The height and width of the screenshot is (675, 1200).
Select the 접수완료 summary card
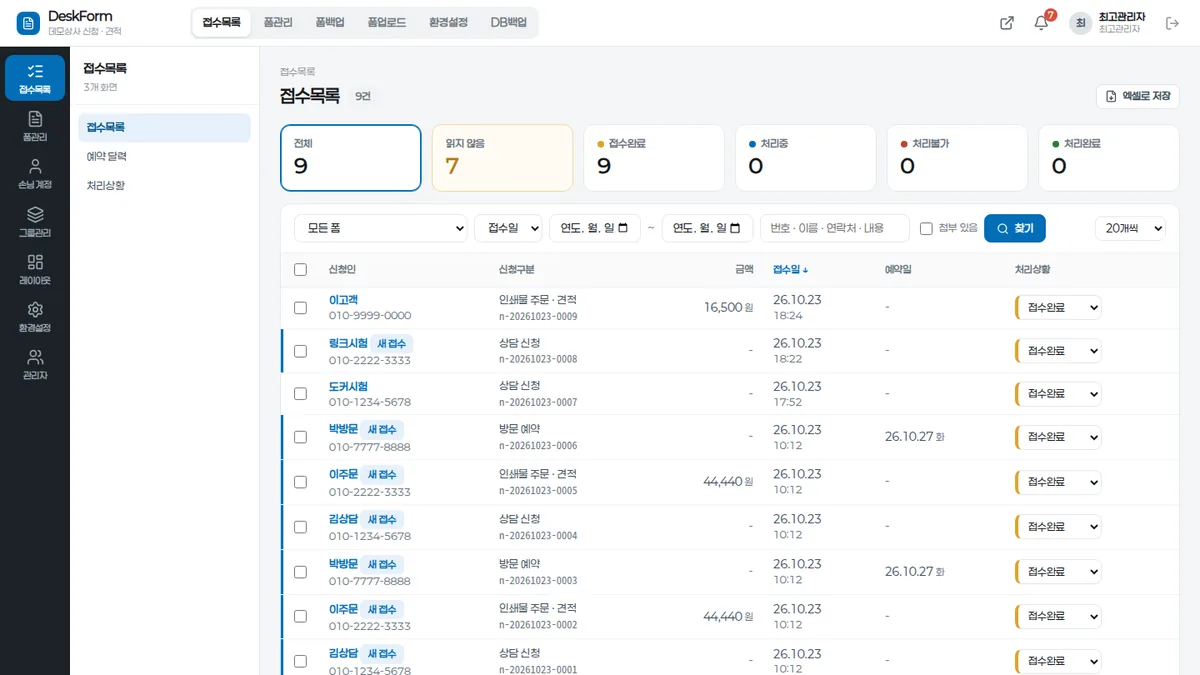click(654, 158)
